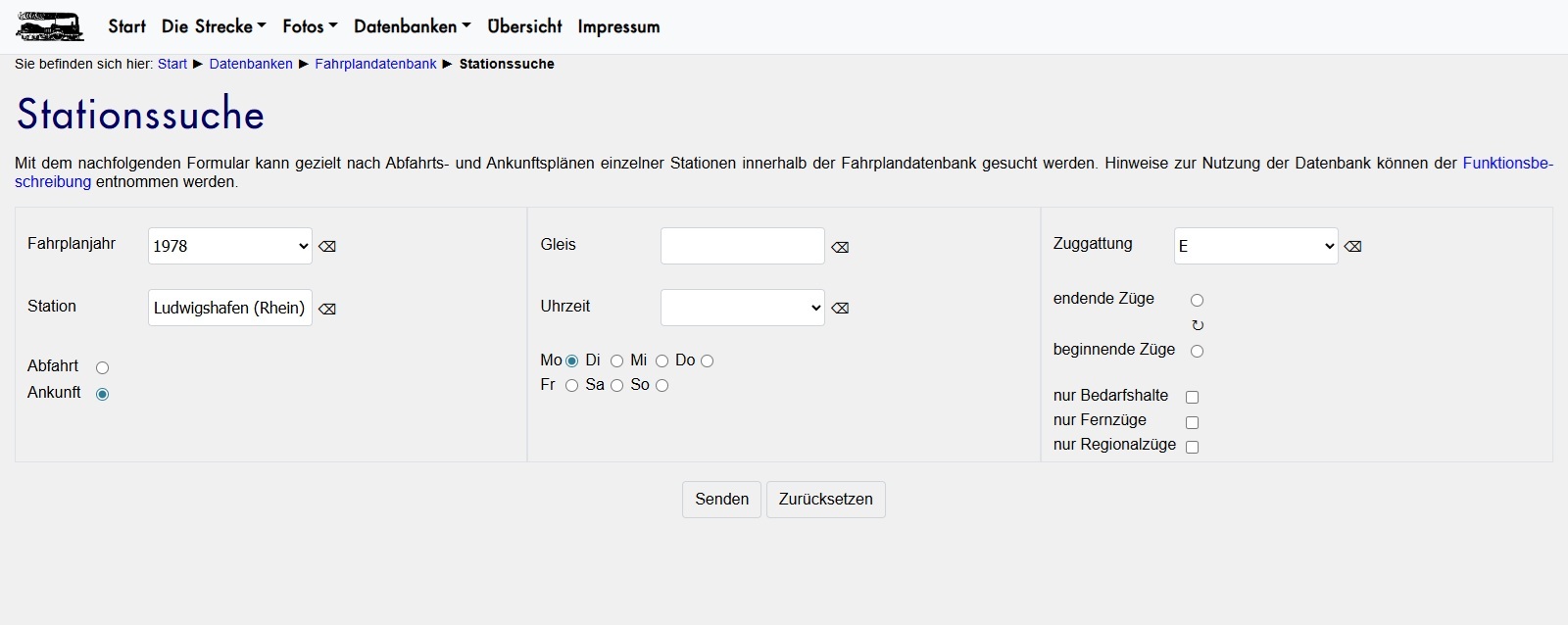Click the steam locomotive logo

coord(50,26)
